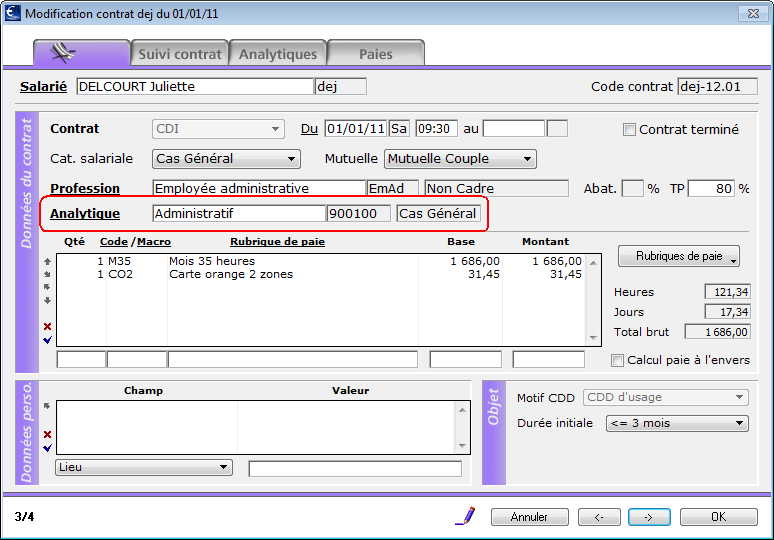The width and height of the screenshot is (774, 540).
Task: Open the Cat. salariale dropdown
Action: point(226,159)
